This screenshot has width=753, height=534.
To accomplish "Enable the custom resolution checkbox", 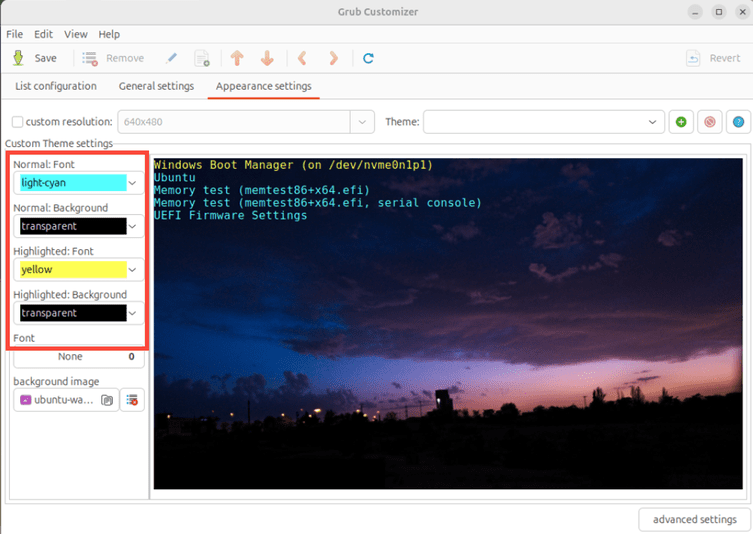I will click(x=17, y=122).
